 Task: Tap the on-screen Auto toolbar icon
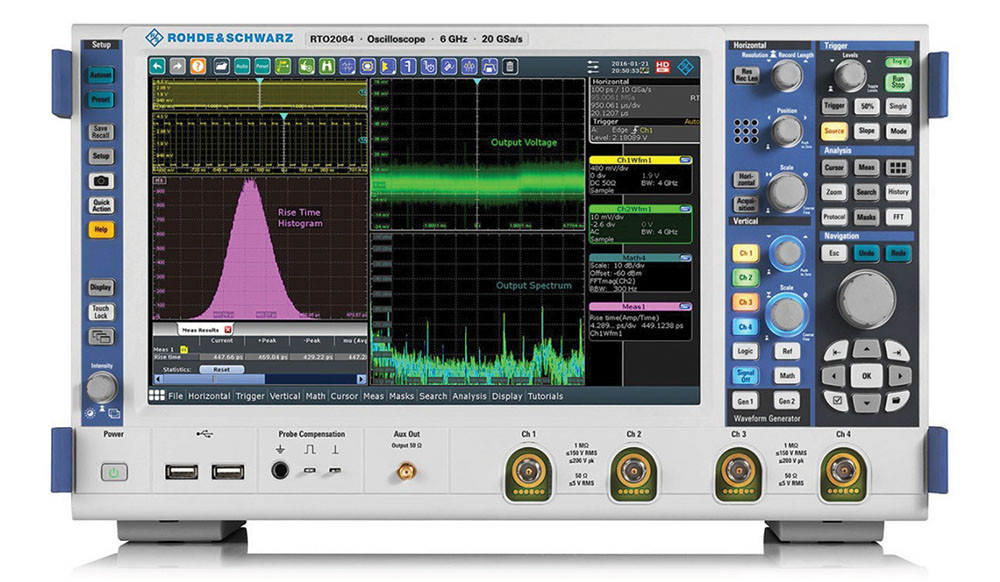click(242, 66)
